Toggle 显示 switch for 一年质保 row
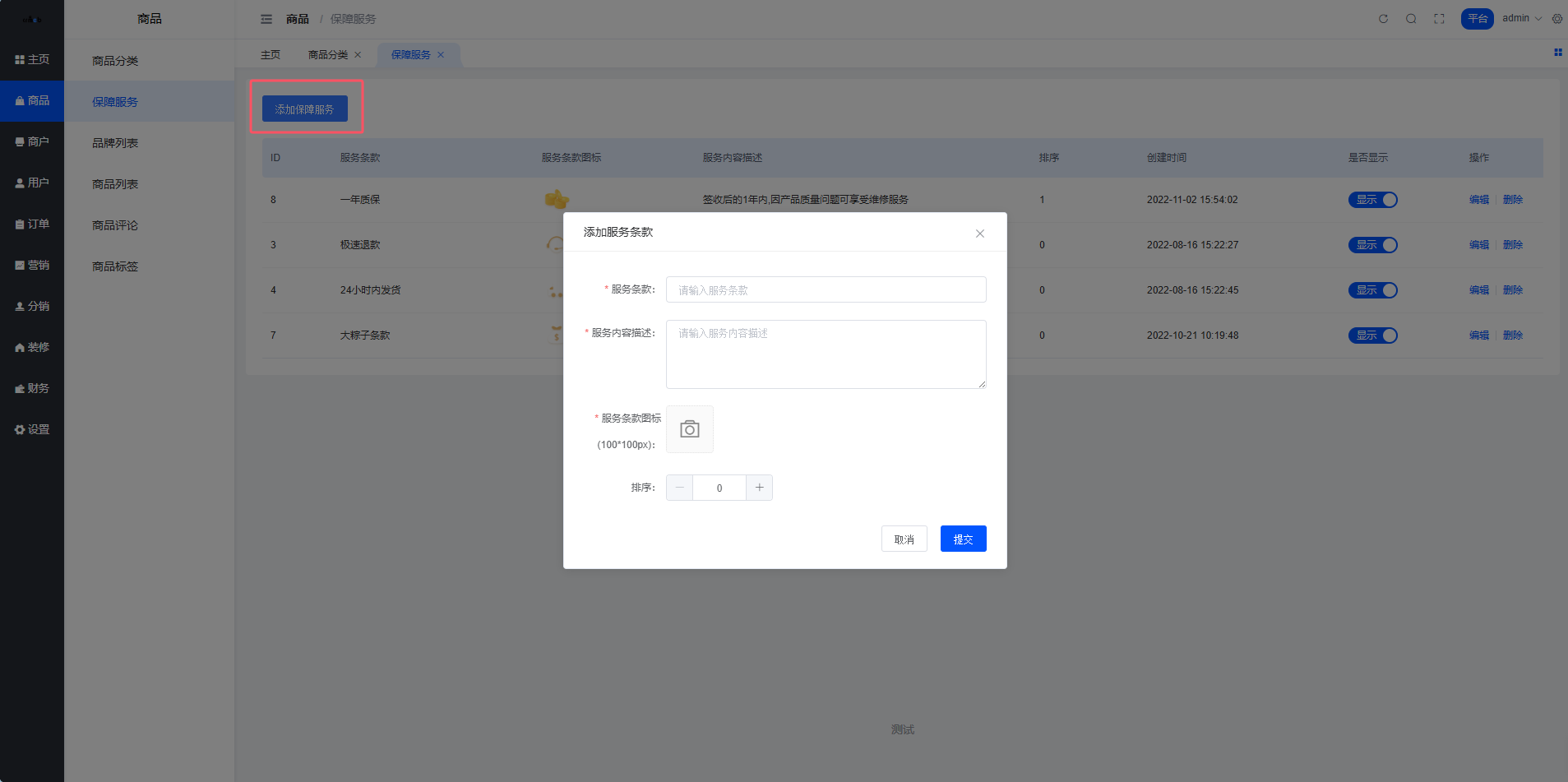The height and width of the screenshot is (782, 1568). (x=1372, y=200)
